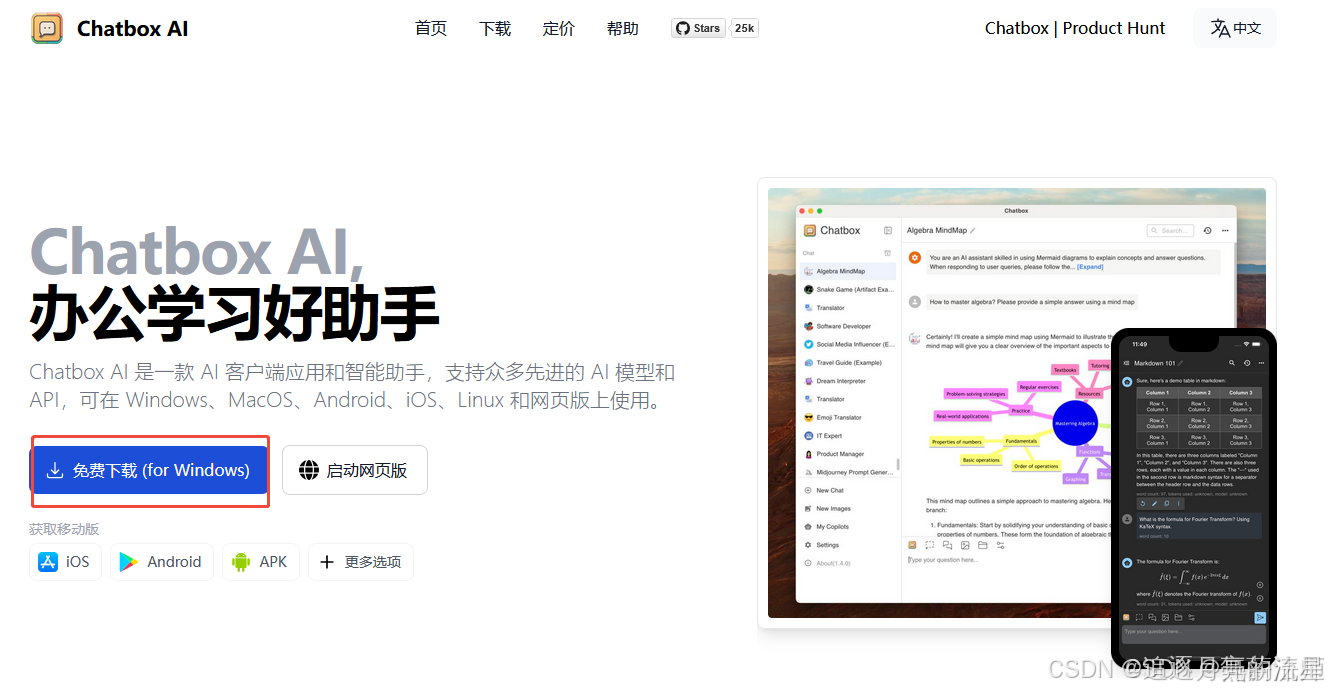The height and width of the screenshot is (691, 1328).
Task: Select the 帮助 help menu item
Action: (623, 28)
